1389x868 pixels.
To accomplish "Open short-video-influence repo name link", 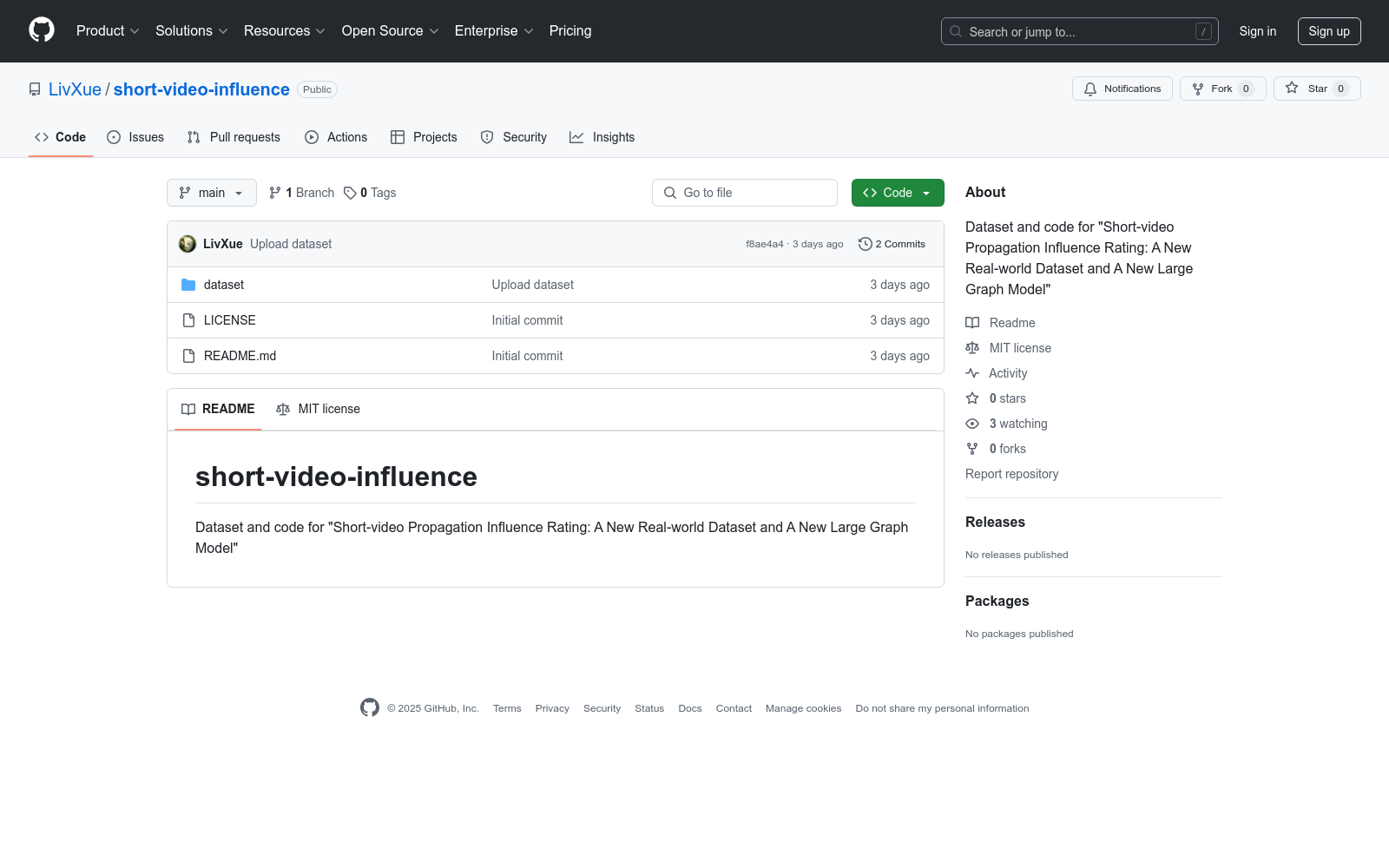I will (x=201, y=89).
